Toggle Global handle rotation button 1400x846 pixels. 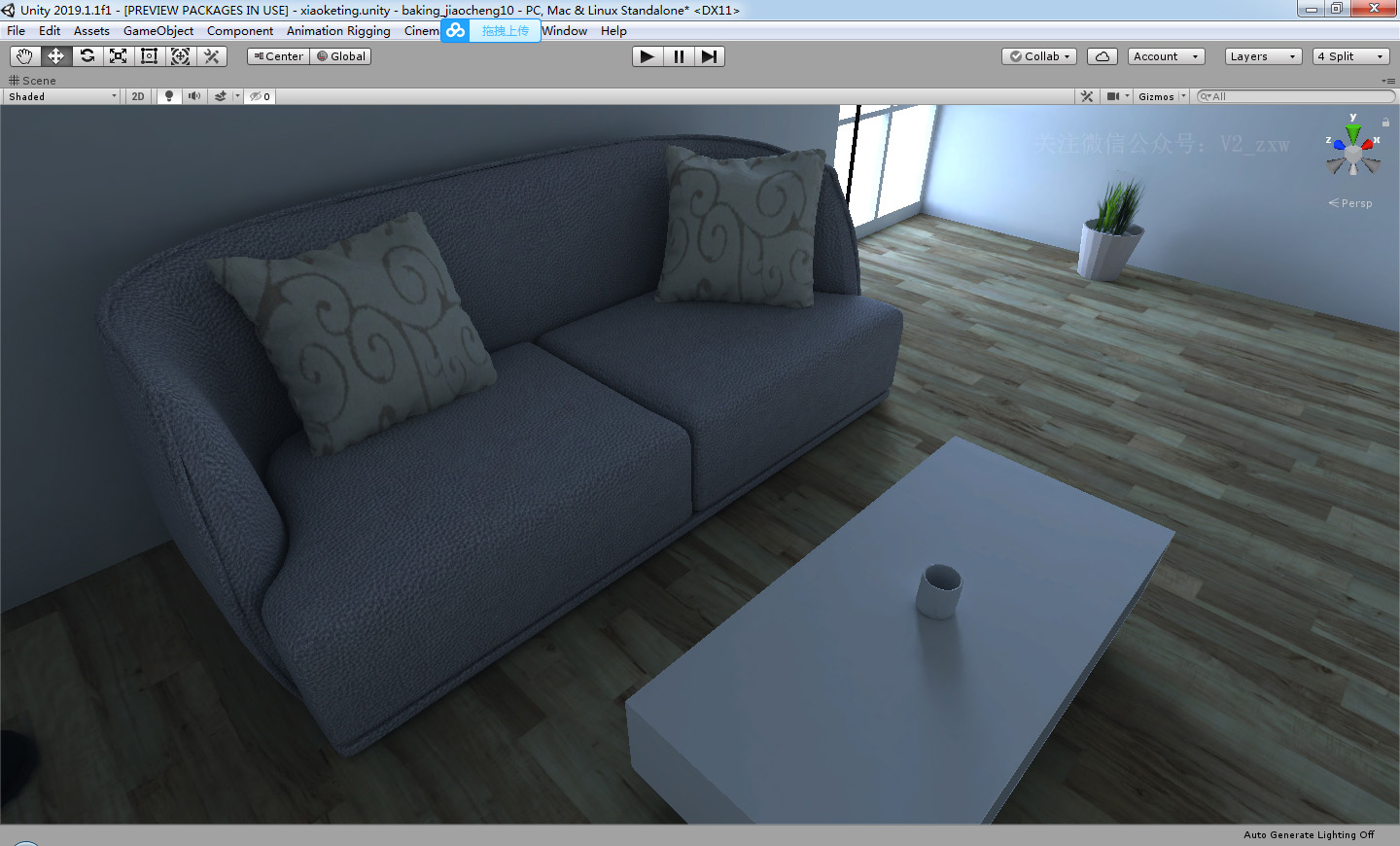(x=341, y=56)
